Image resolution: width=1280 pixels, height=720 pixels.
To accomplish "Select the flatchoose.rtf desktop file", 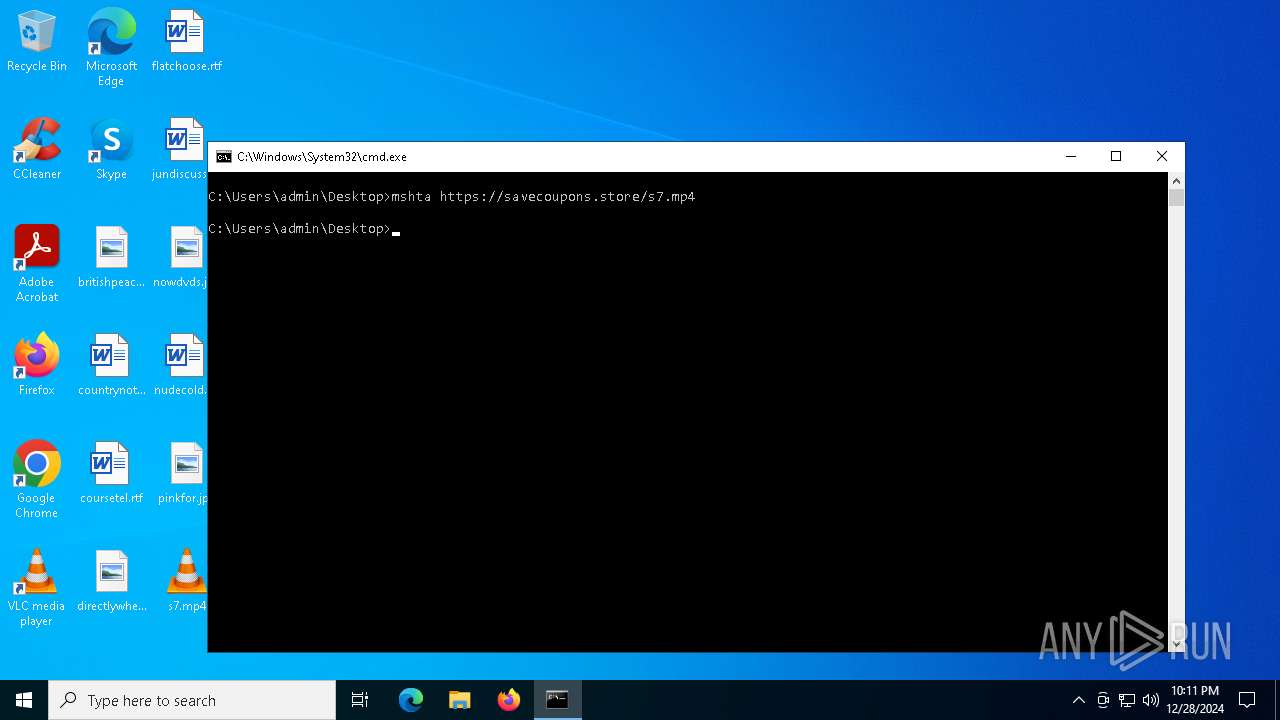I will pyautogui.click(x=186, y=42).
